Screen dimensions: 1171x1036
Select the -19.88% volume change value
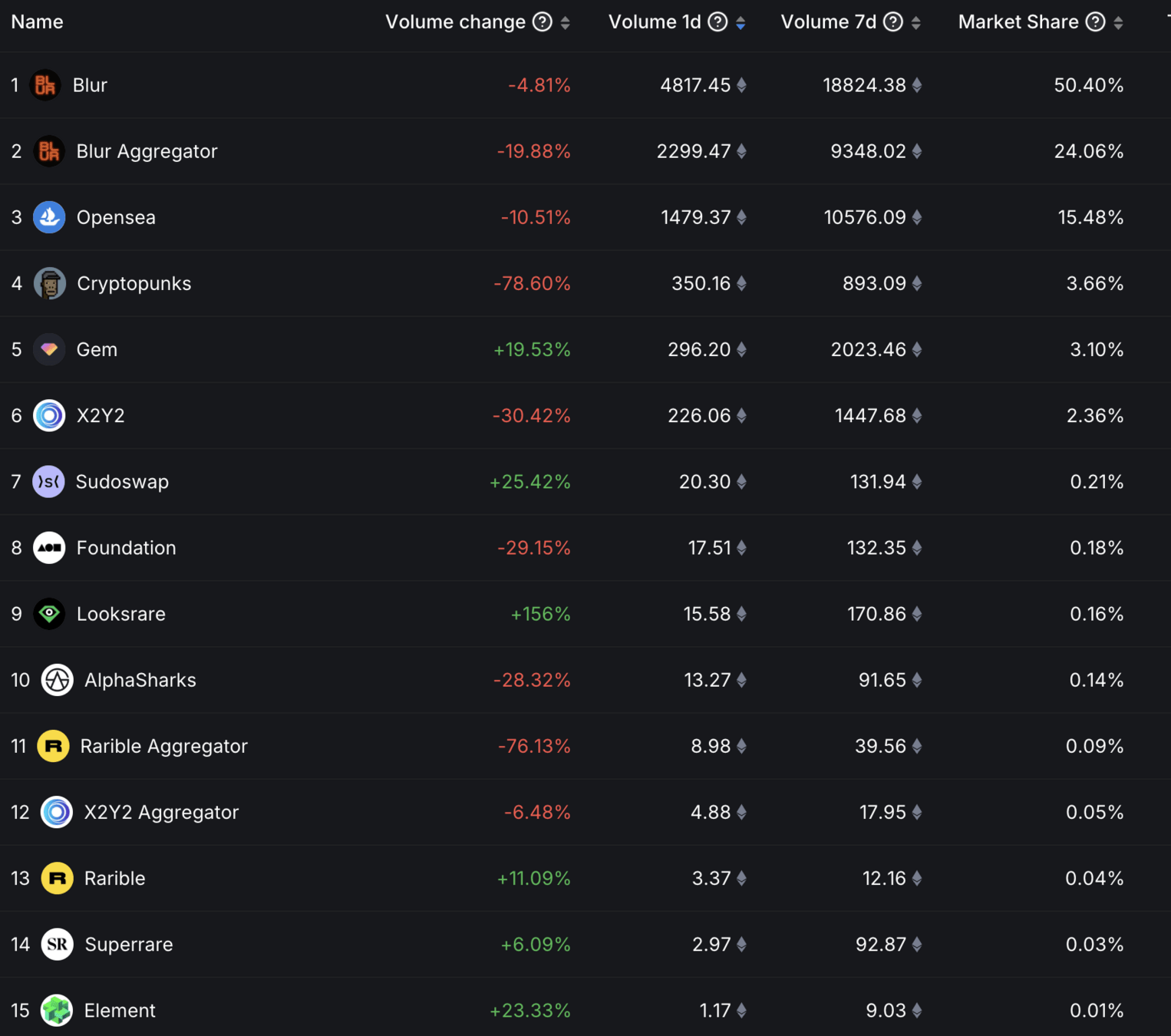pyautogui.click(x=533, y=151)
